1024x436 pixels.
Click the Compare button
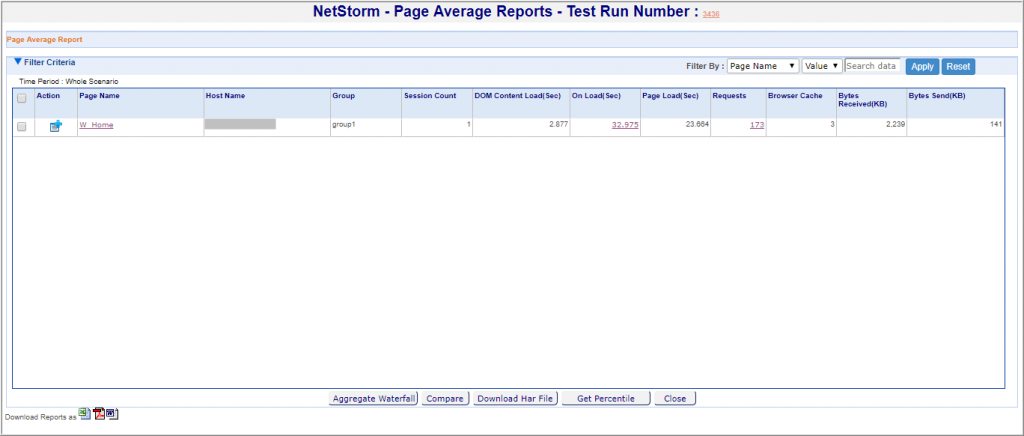pos(445,399)
